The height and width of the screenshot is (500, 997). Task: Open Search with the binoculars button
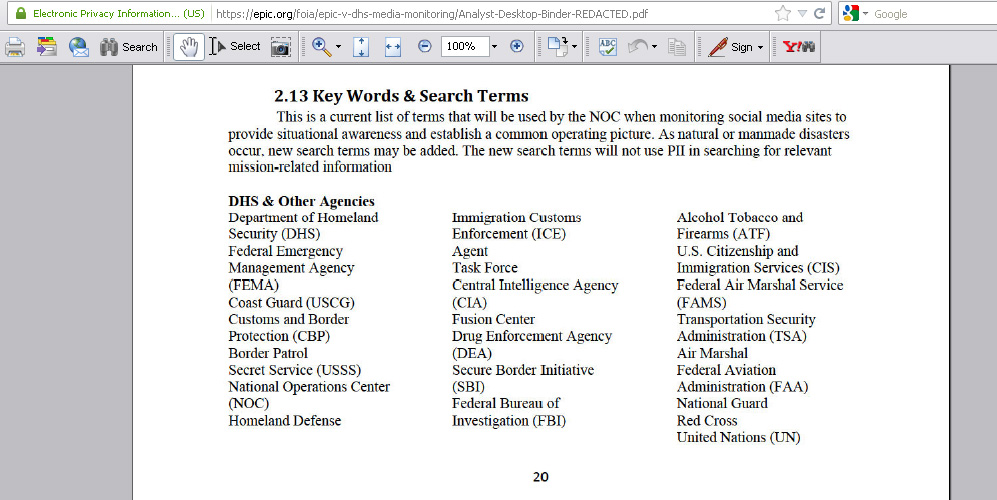128,47
